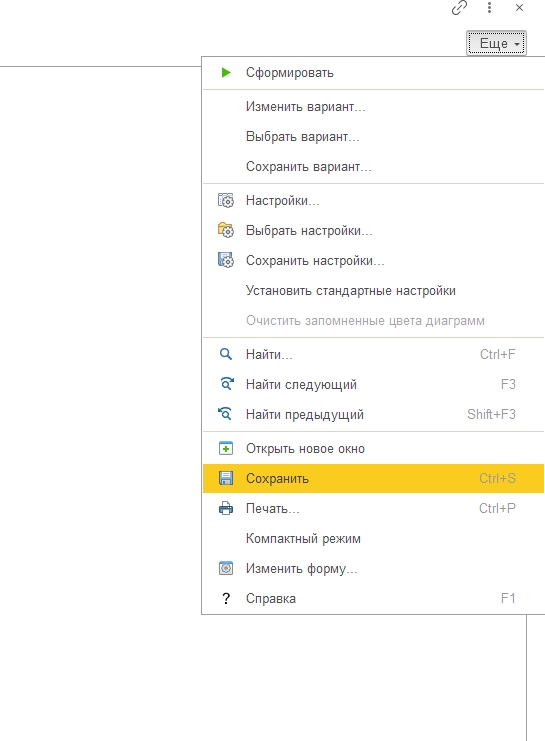Click the question mark Справка icon
This screenshot has height=741, width=545.
(x=226, y=599)
